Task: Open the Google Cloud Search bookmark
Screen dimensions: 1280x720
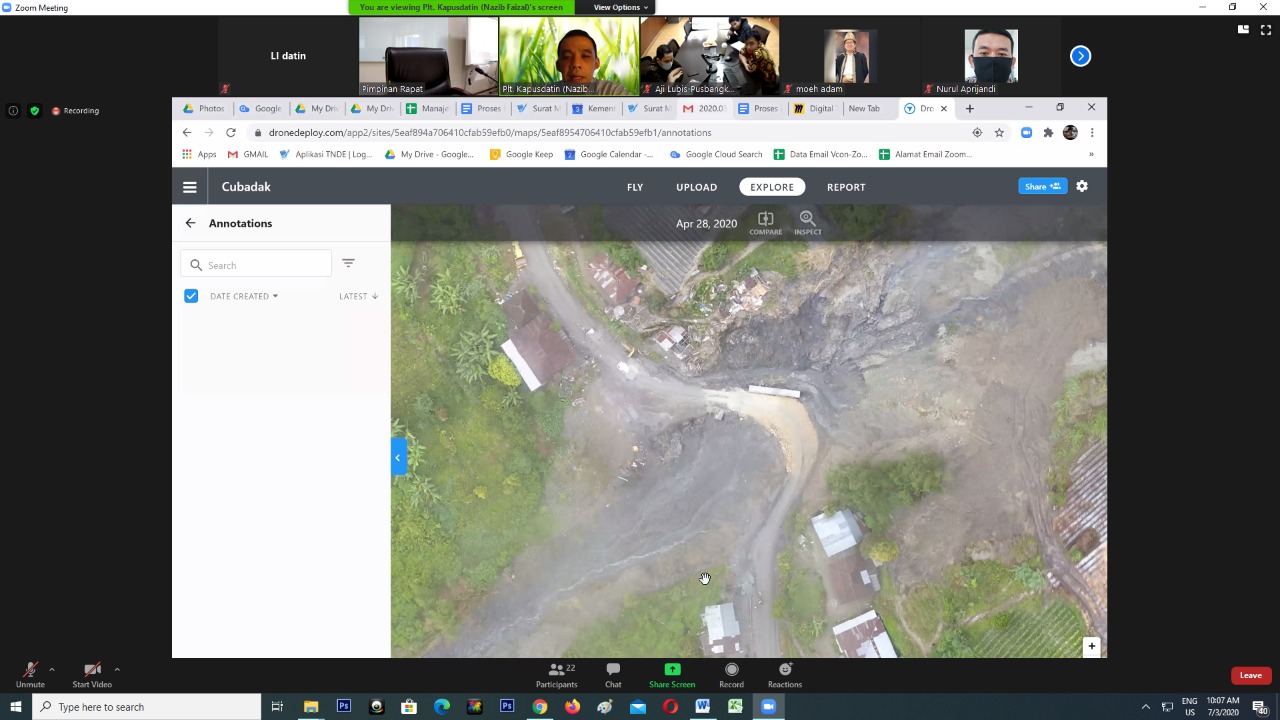Action: [x=716, y=154]
